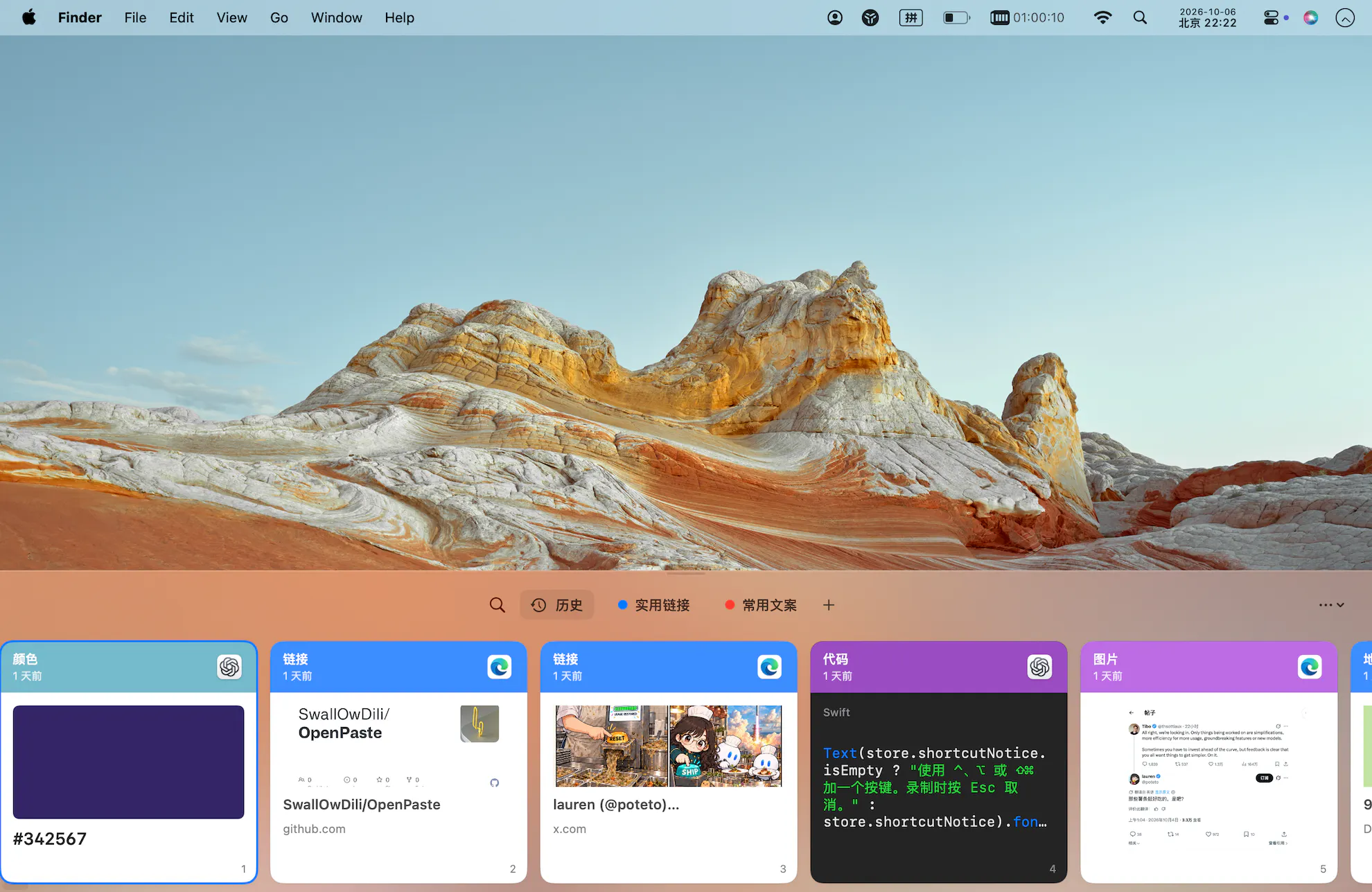This screenshot has height=892, width=1372.
Task: Open the Apple menu
Action: pos(29,17)
